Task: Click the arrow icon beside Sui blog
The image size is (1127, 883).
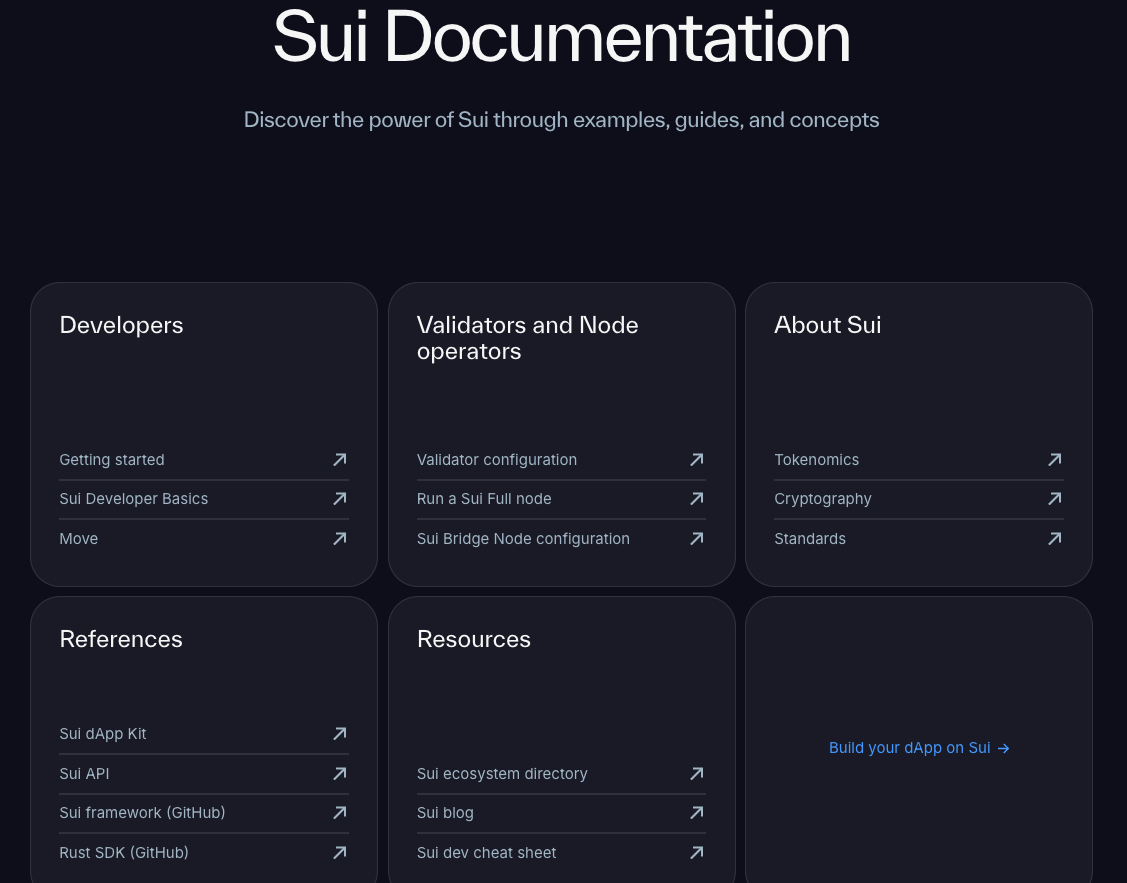Action: click(697, 813)
